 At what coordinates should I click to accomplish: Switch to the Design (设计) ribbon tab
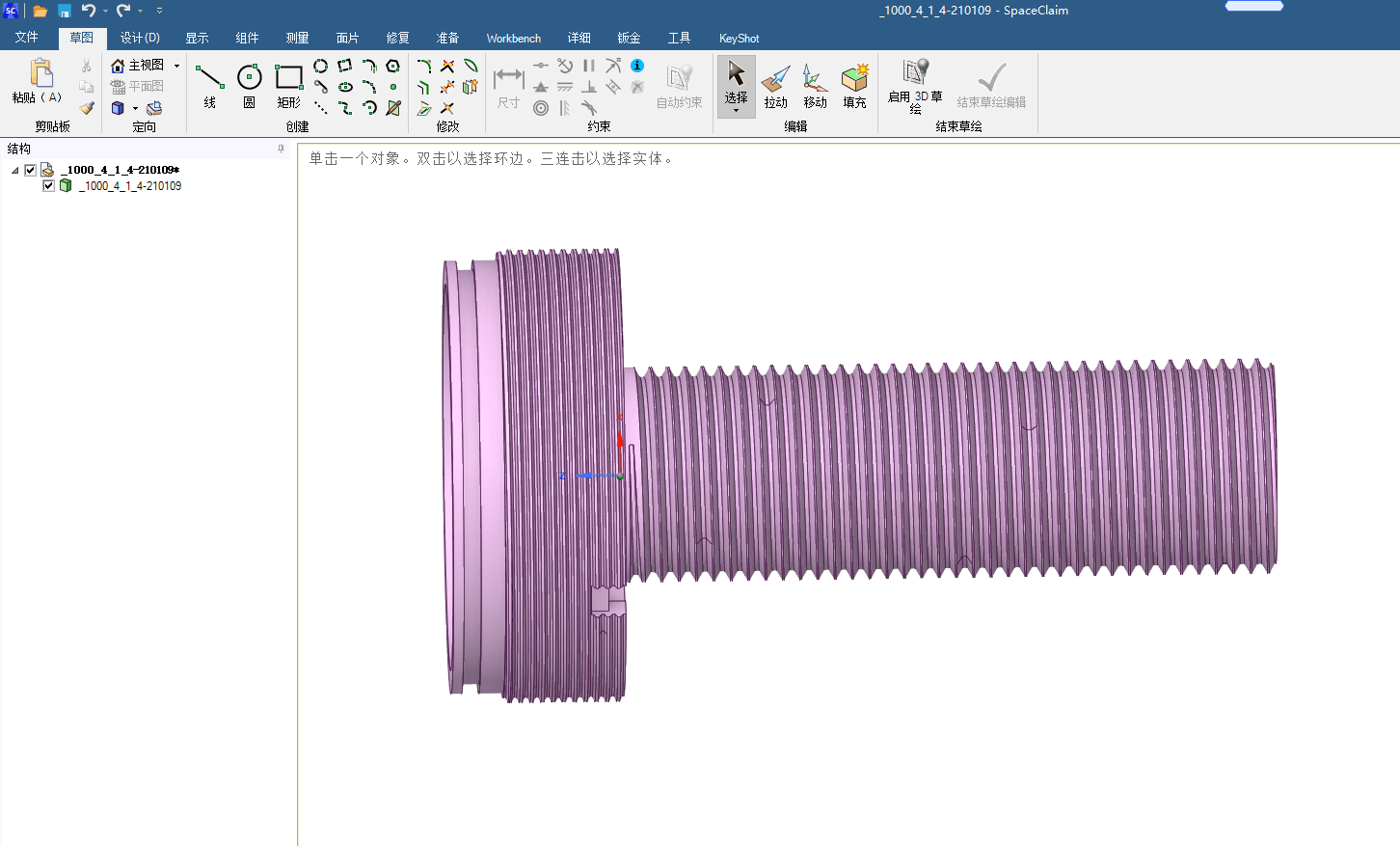point(140,38)
